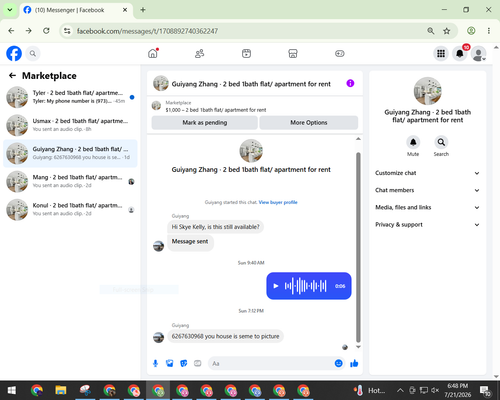Mute this chat using the bell icon
This screenshot has width=500, height=400.
tap(413, 142)
